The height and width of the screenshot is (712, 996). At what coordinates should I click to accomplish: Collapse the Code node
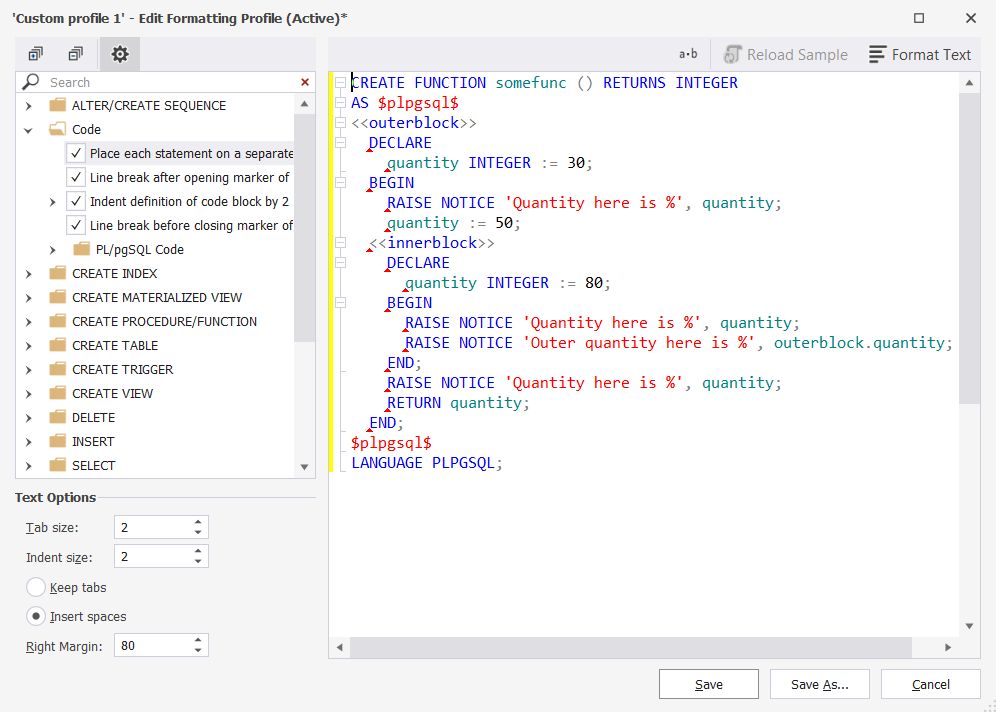(x=29, y=130)
